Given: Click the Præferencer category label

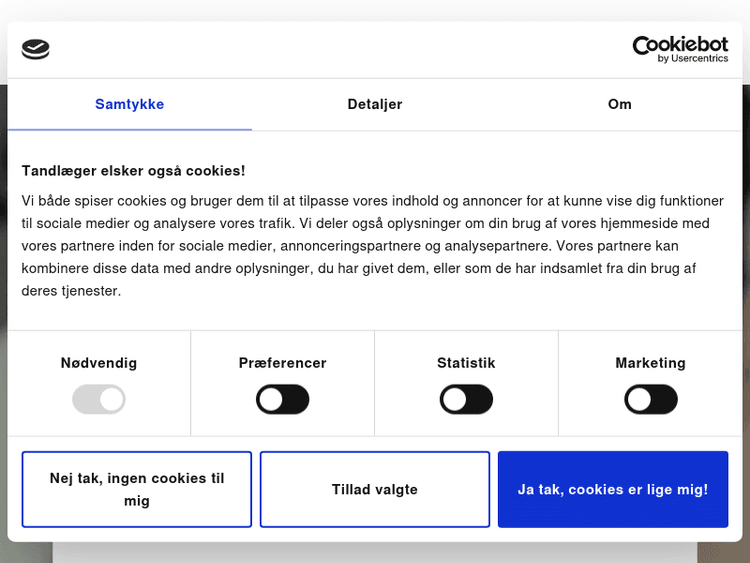Looking at the screenshot, I should pos(283,363).
